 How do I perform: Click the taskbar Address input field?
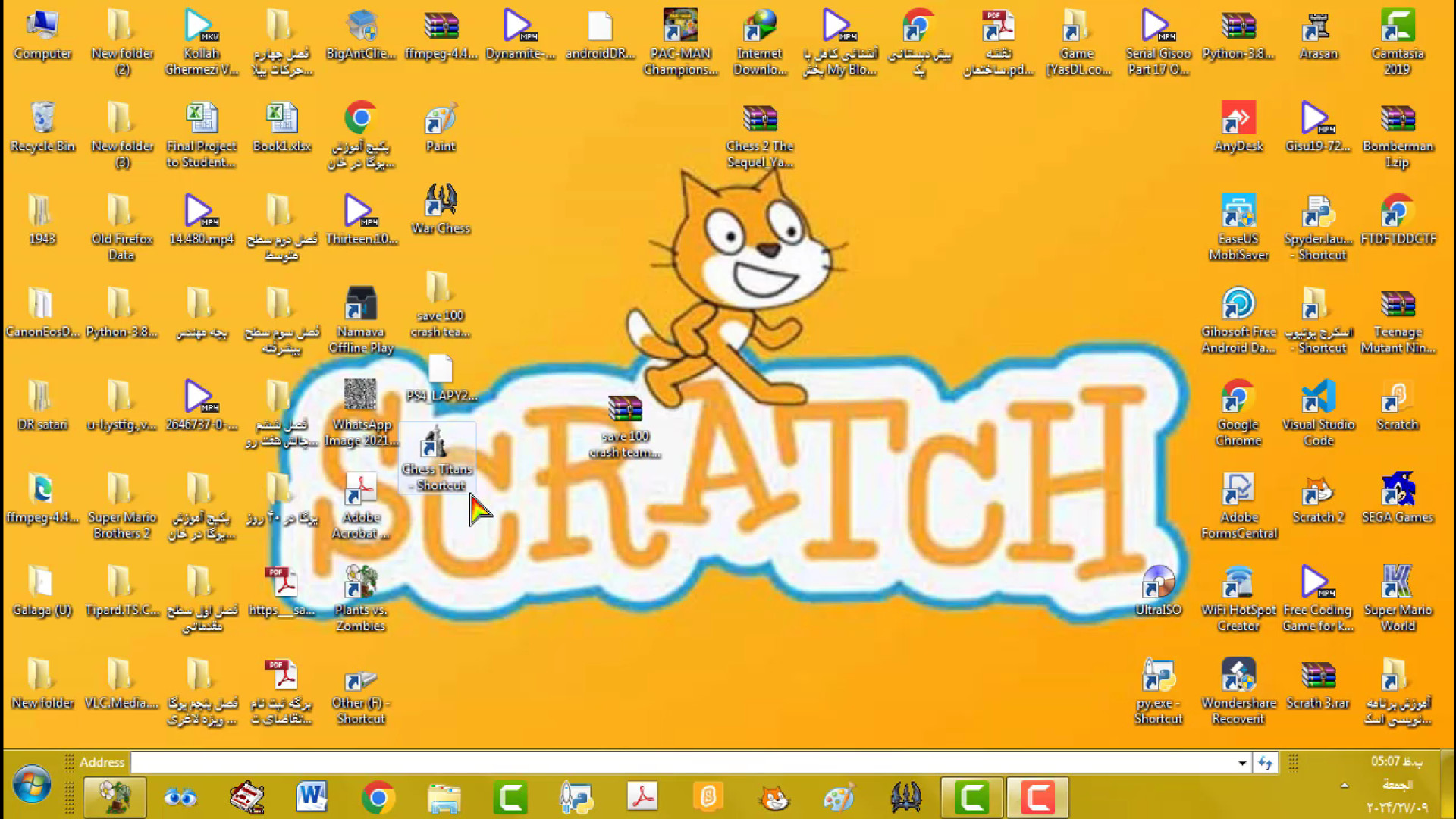[x=683, y=762]
